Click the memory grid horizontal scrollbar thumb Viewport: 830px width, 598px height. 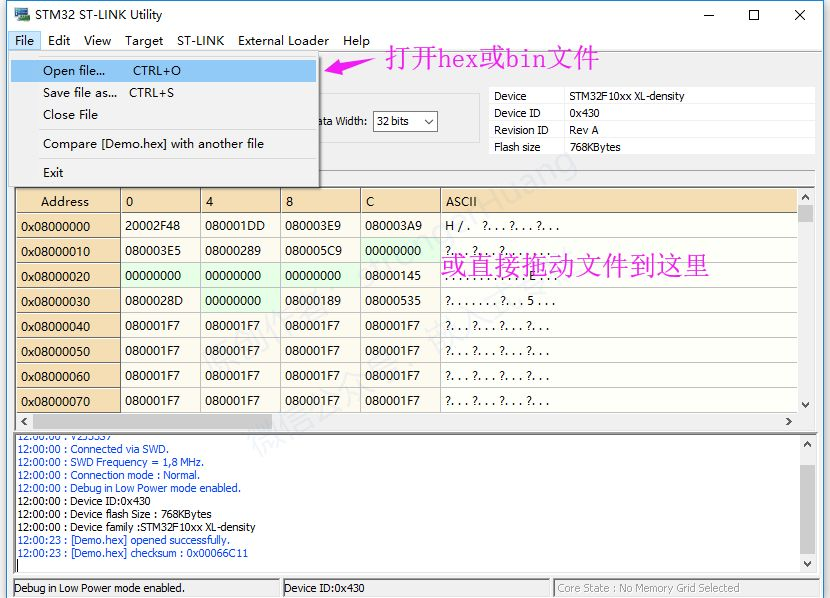(x=152, y=421)
